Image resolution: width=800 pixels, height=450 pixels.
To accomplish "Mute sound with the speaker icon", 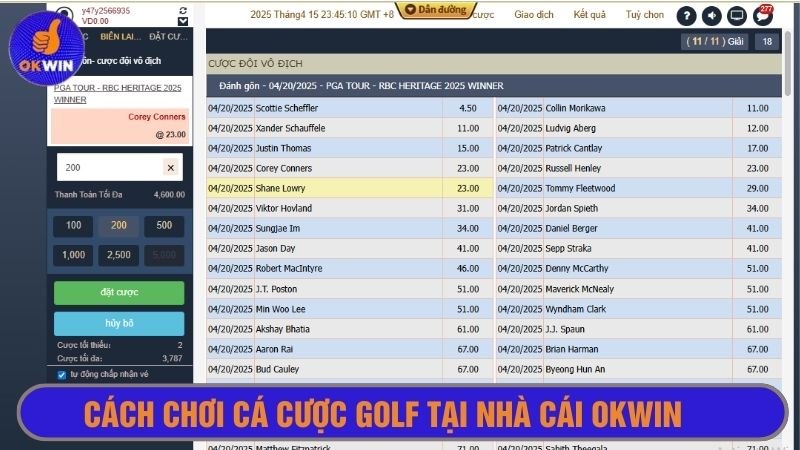I will (712, 16).
